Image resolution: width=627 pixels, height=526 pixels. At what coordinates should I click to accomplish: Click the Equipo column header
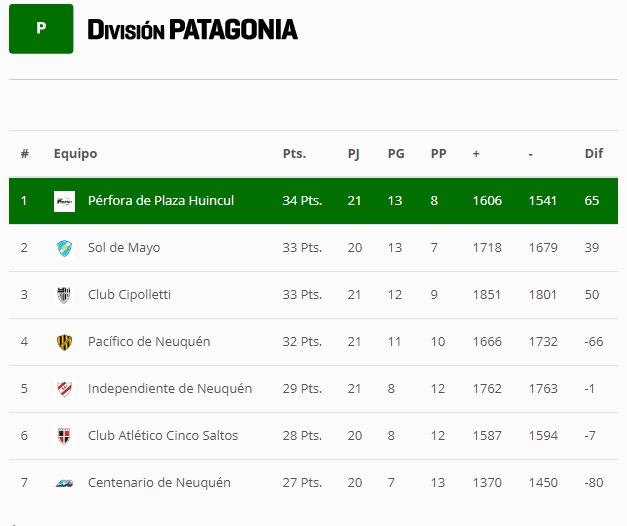[75, 154]
